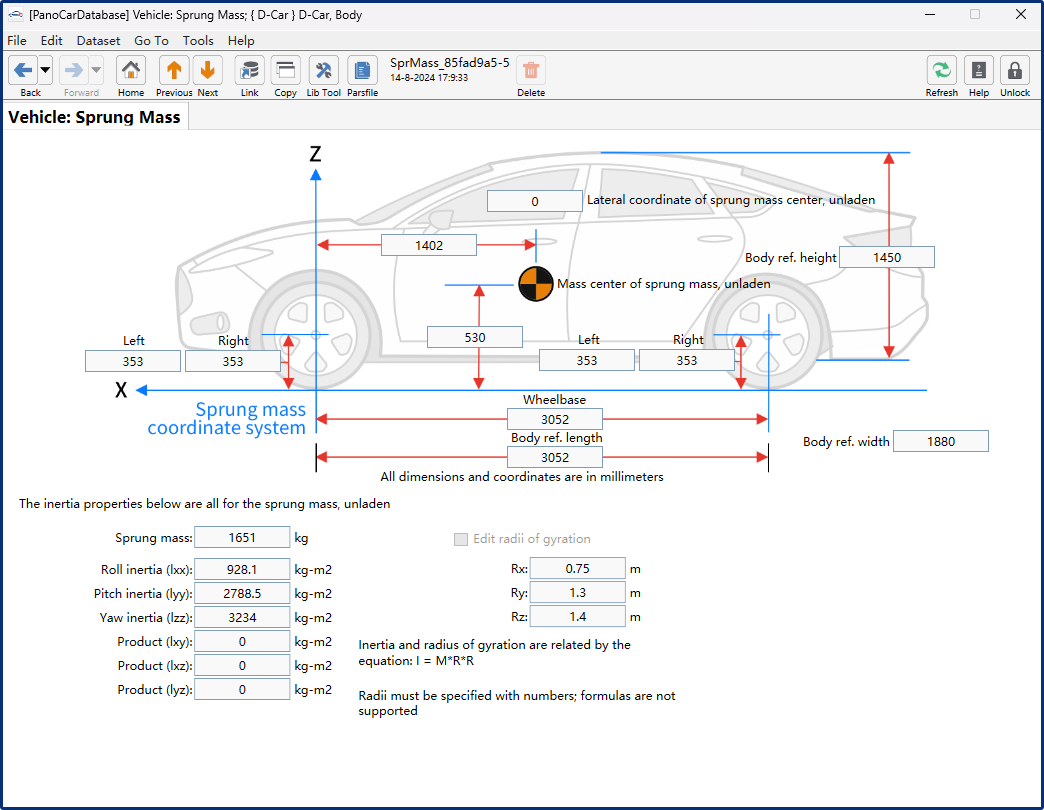Click the rear Right height field 353
Screen dimensions: 1044x810
tap(686, 360)
